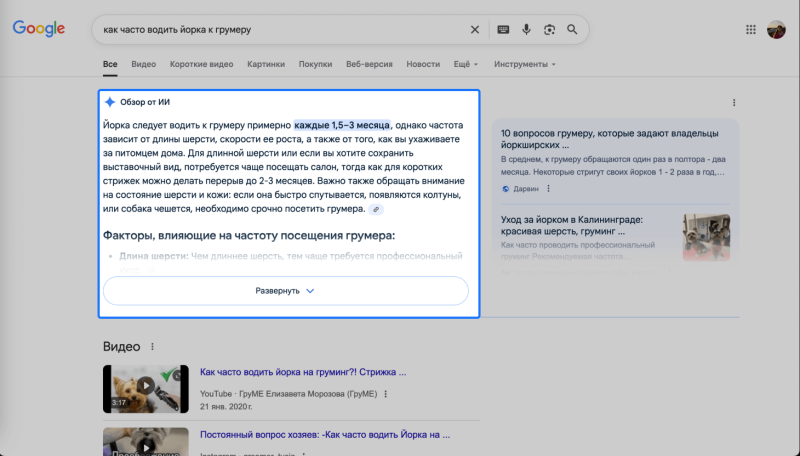Viewport: 800px width, 456px height.
Task: Open 'Постоянный вопрос хозяев' video link
Action: [325, 435]
